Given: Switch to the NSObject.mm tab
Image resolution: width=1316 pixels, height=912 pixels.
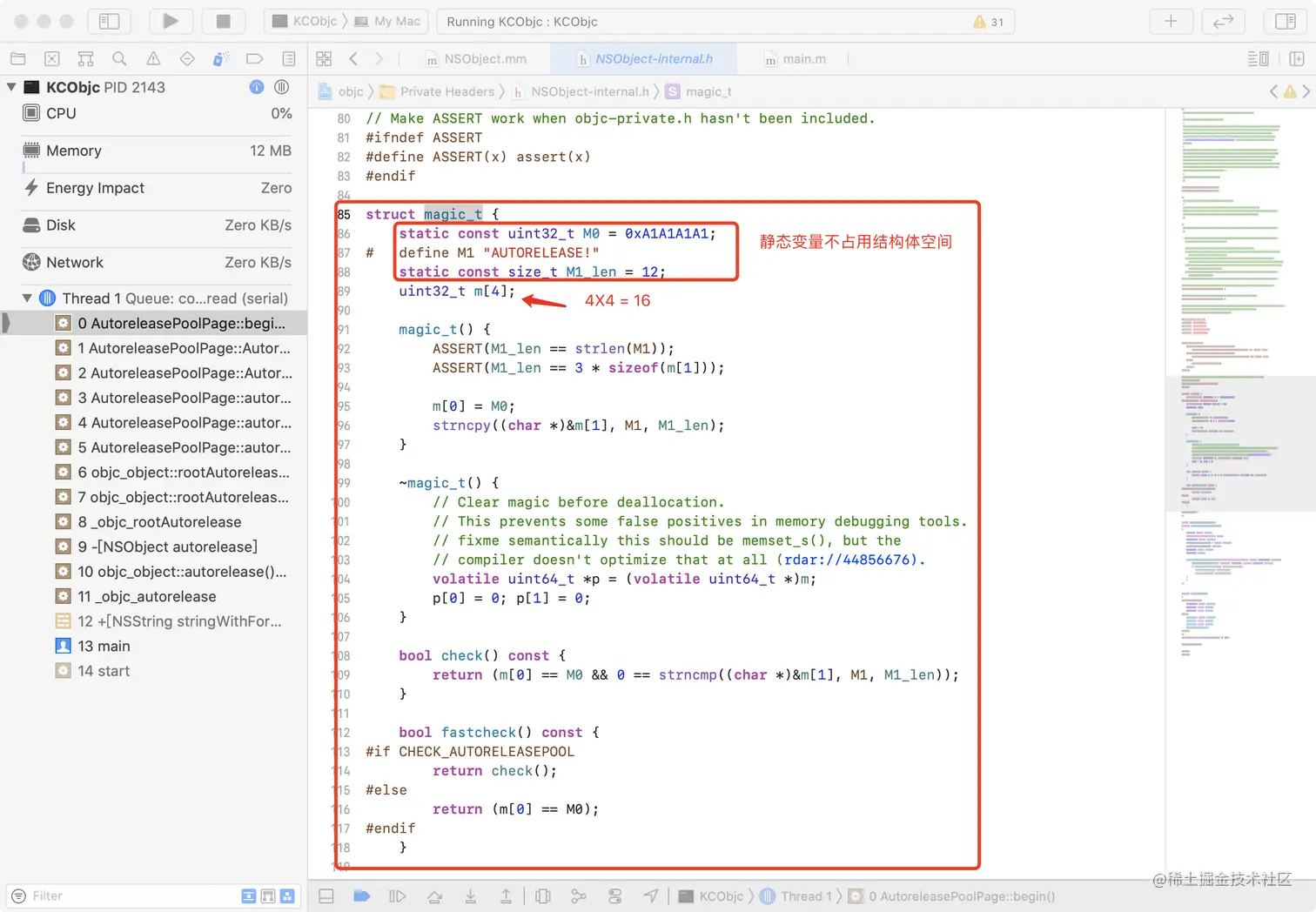Looking at the screenshot, I should tap(476, 59).
